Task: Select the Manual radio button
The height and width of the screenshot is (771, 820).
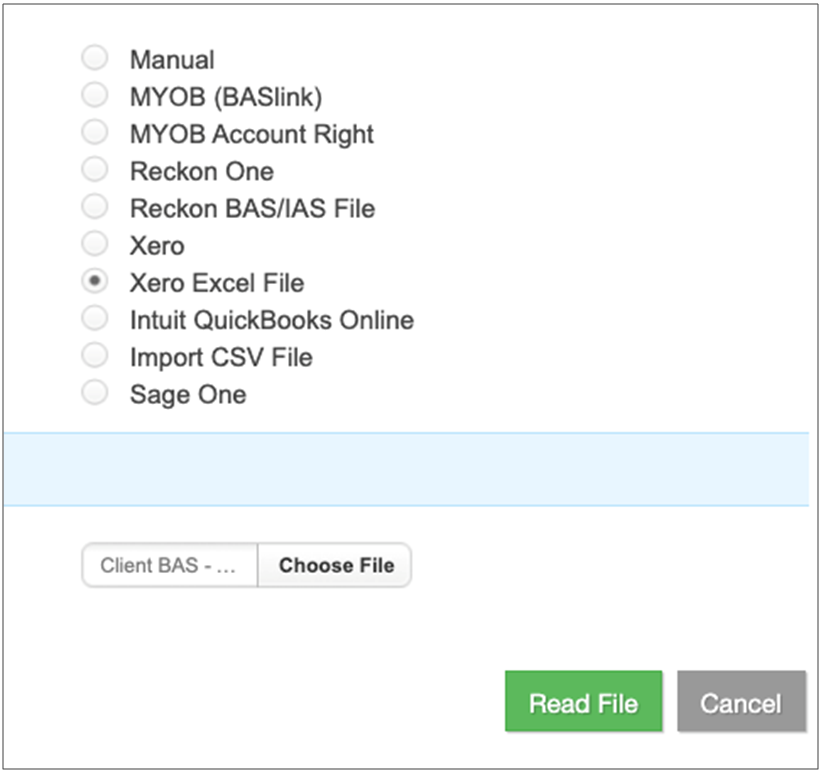Action: pyautogui.click(x=95, y=58)
